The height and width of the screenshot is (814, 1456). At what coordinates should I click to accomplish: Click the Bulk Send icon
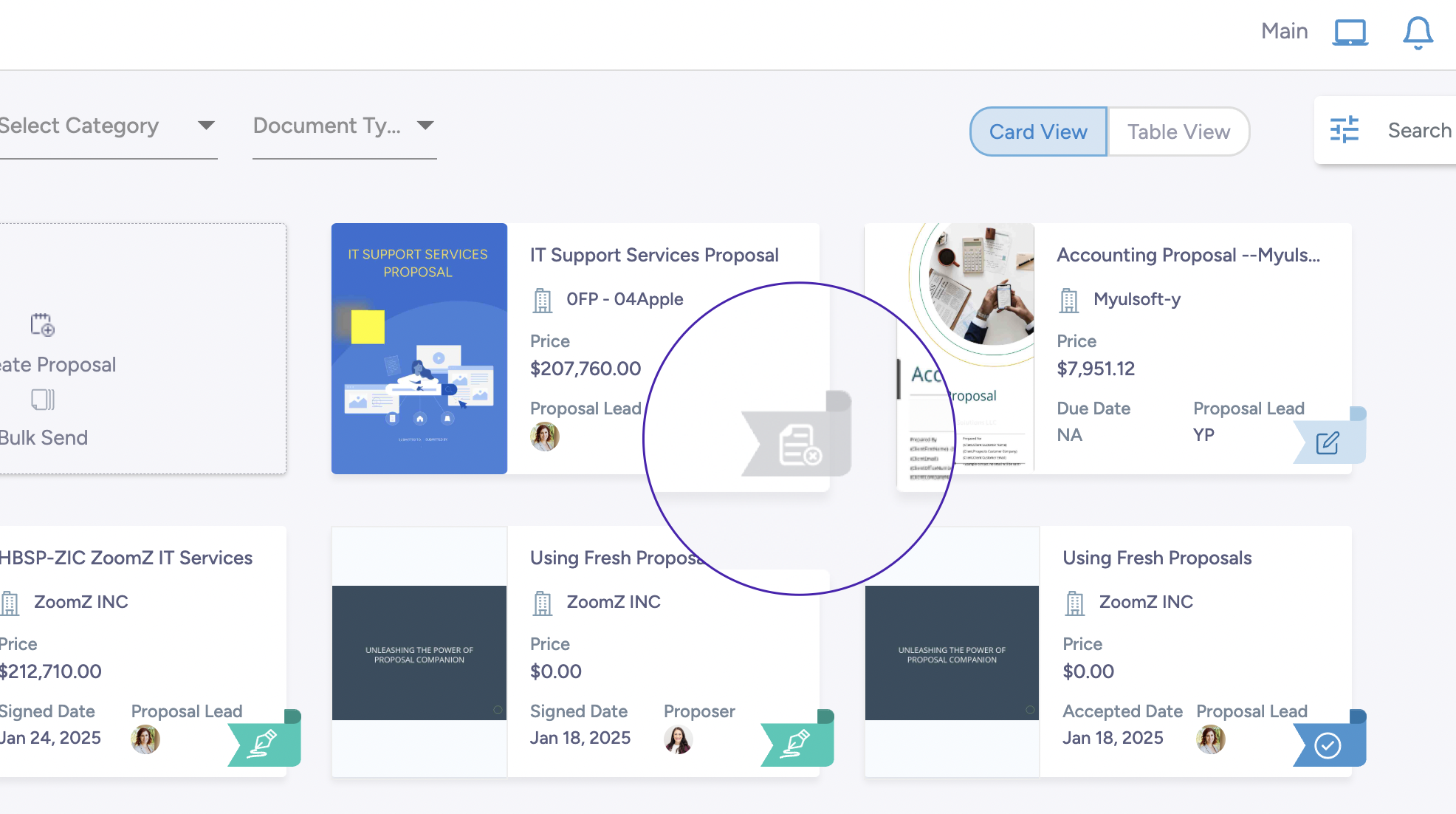pos(42,400)
